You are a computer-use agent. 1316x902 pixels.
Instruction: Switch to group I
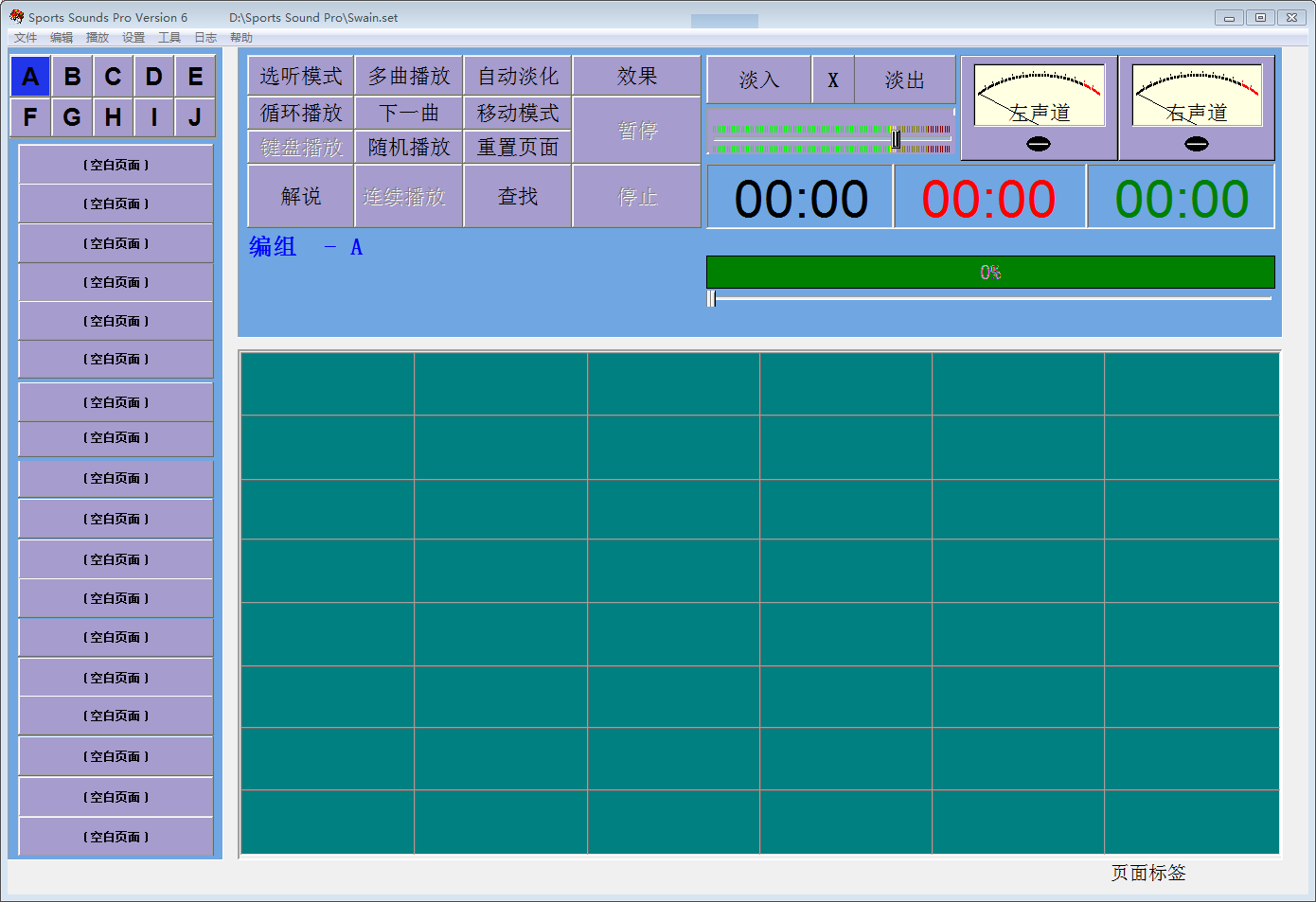(x=154, y=117)
